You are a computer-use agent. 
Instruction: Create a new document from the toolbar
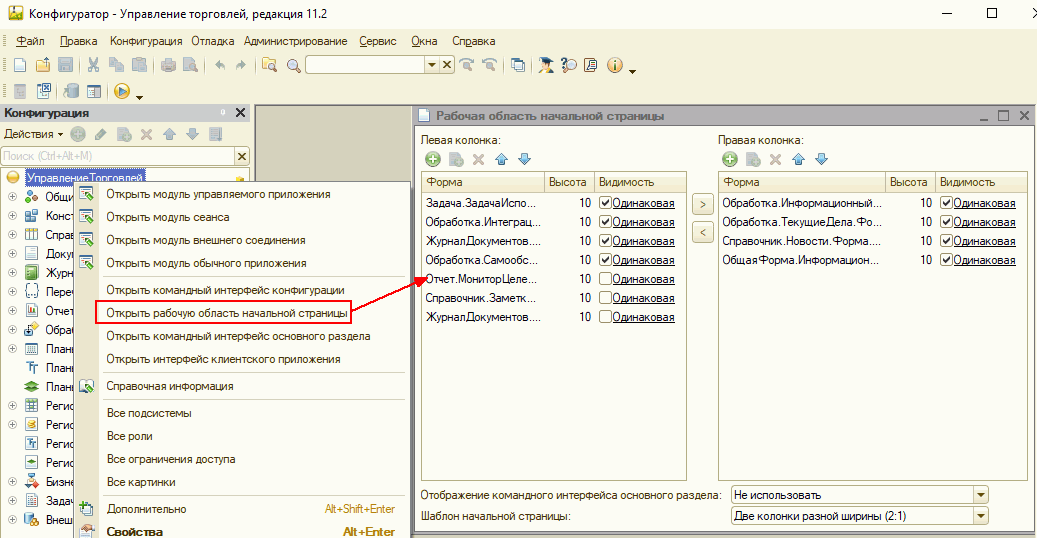click(20, 65)
